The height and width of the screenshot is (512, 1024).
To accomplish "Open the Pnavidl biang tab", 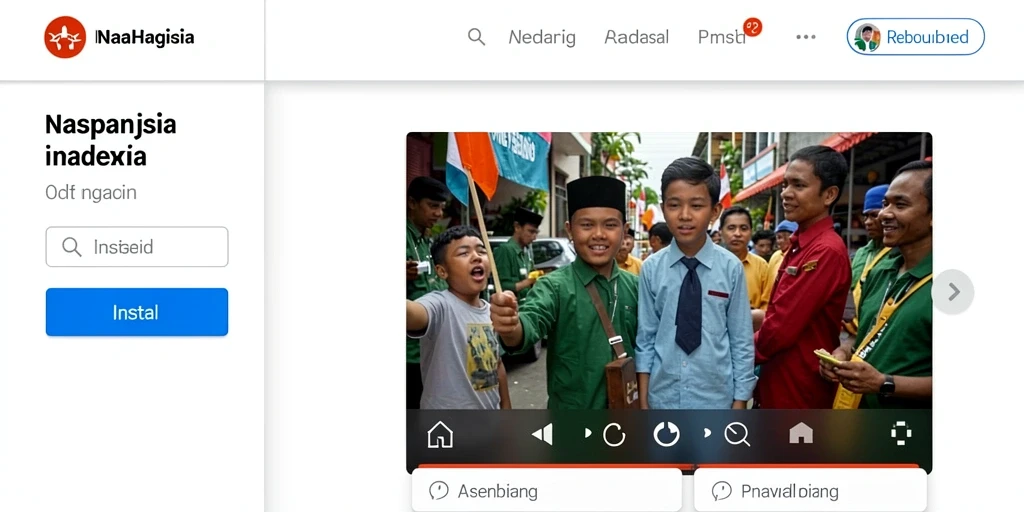I will click(810, 490).
